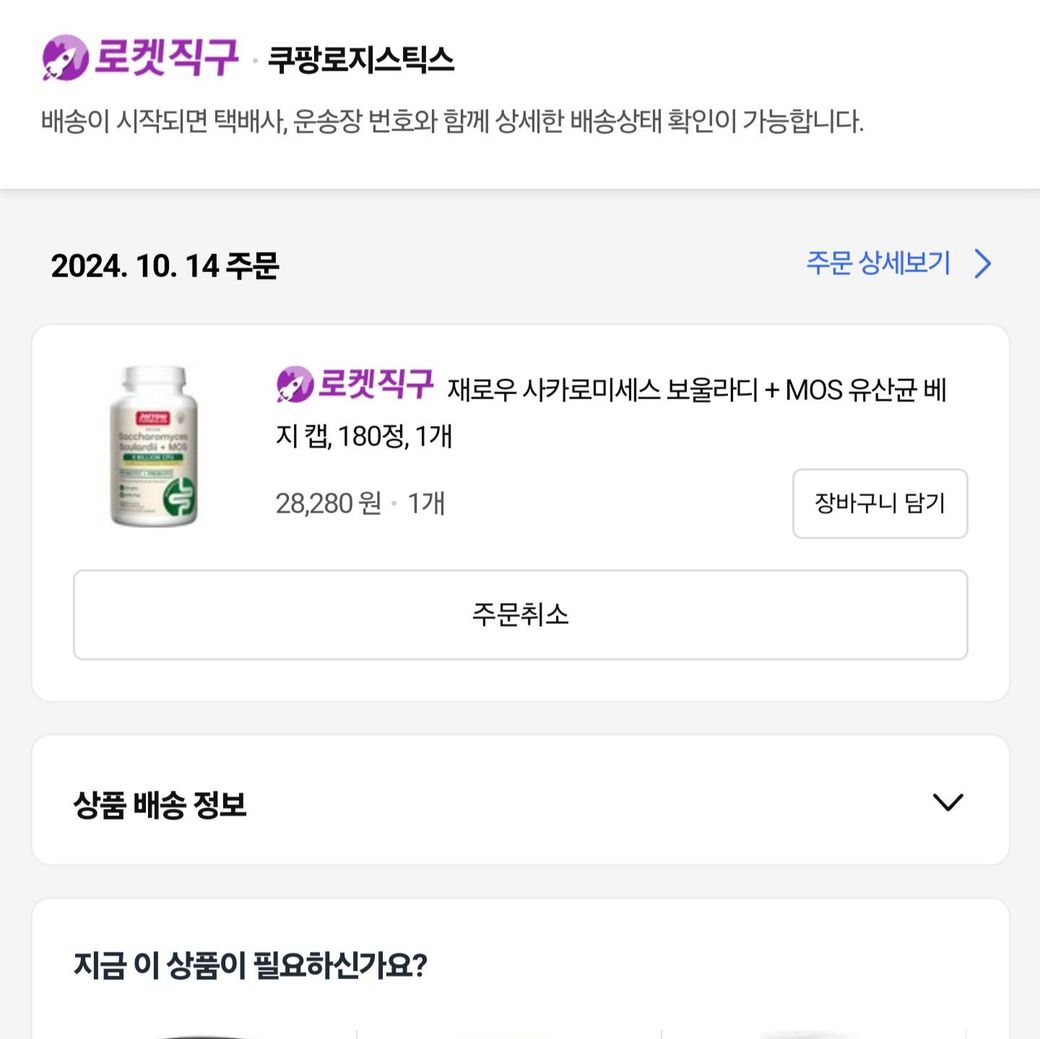Open the first recommended product card on the left
Screen dimensions: 1040x1039
pyautogui.click(x=195, y=1030)
